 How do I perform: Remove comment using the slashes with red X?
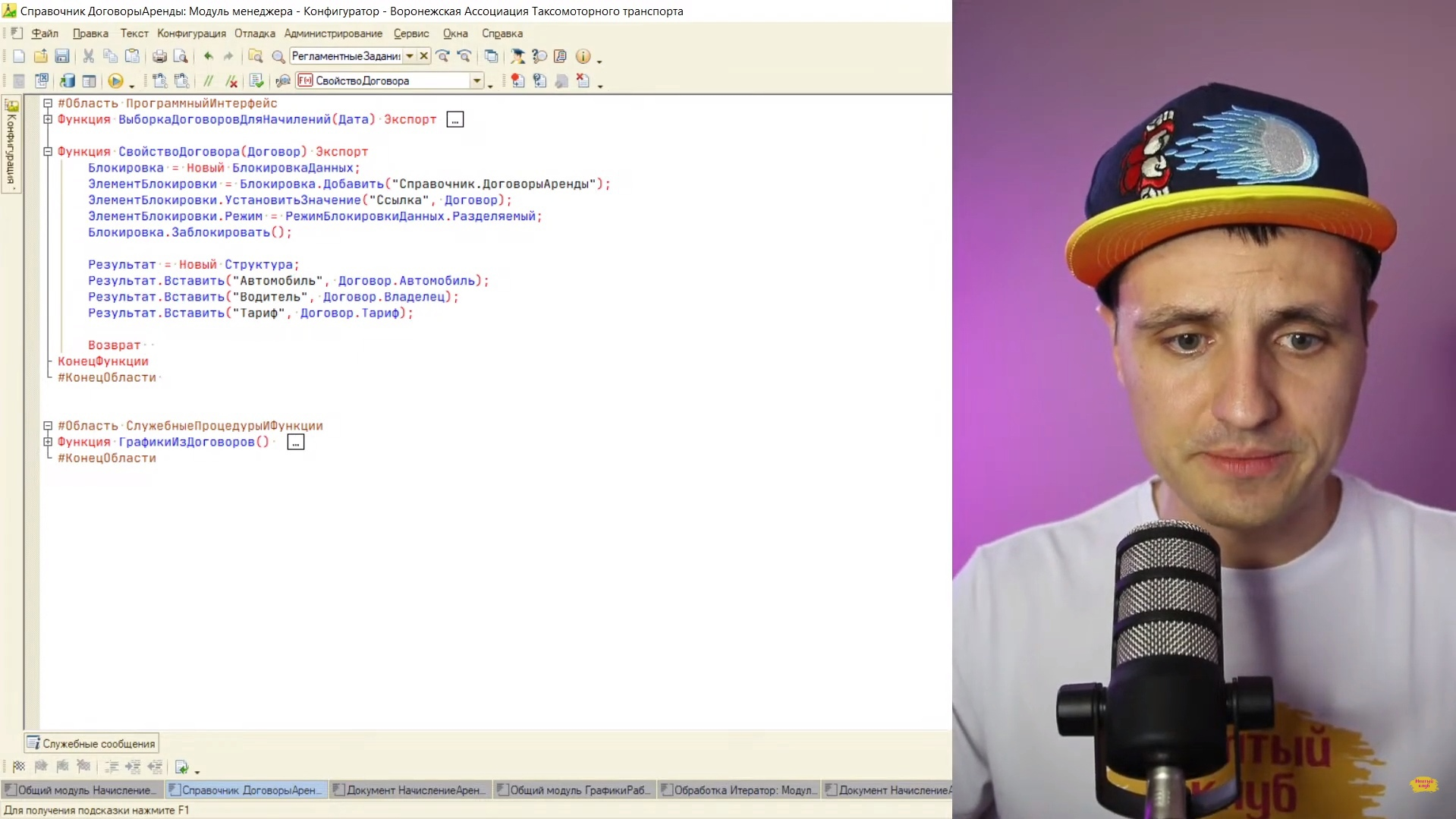coord(231,81)
